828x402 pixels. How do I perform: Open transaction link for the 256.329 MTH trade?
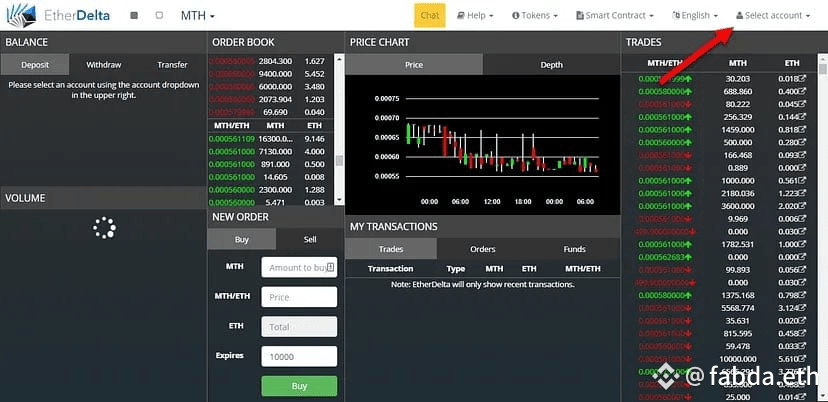[x=803, y=117]
